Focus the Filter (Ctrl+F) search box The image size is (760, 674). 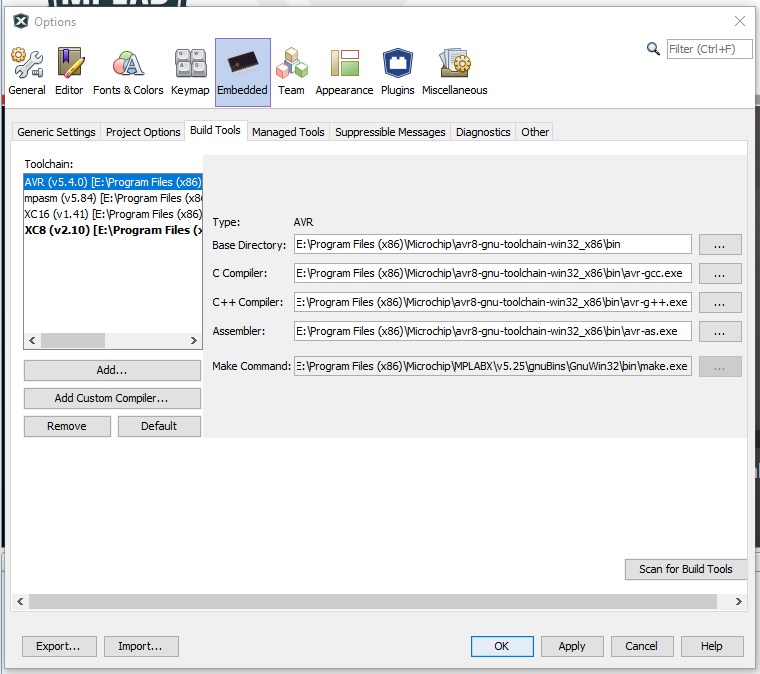coord(709,49)
